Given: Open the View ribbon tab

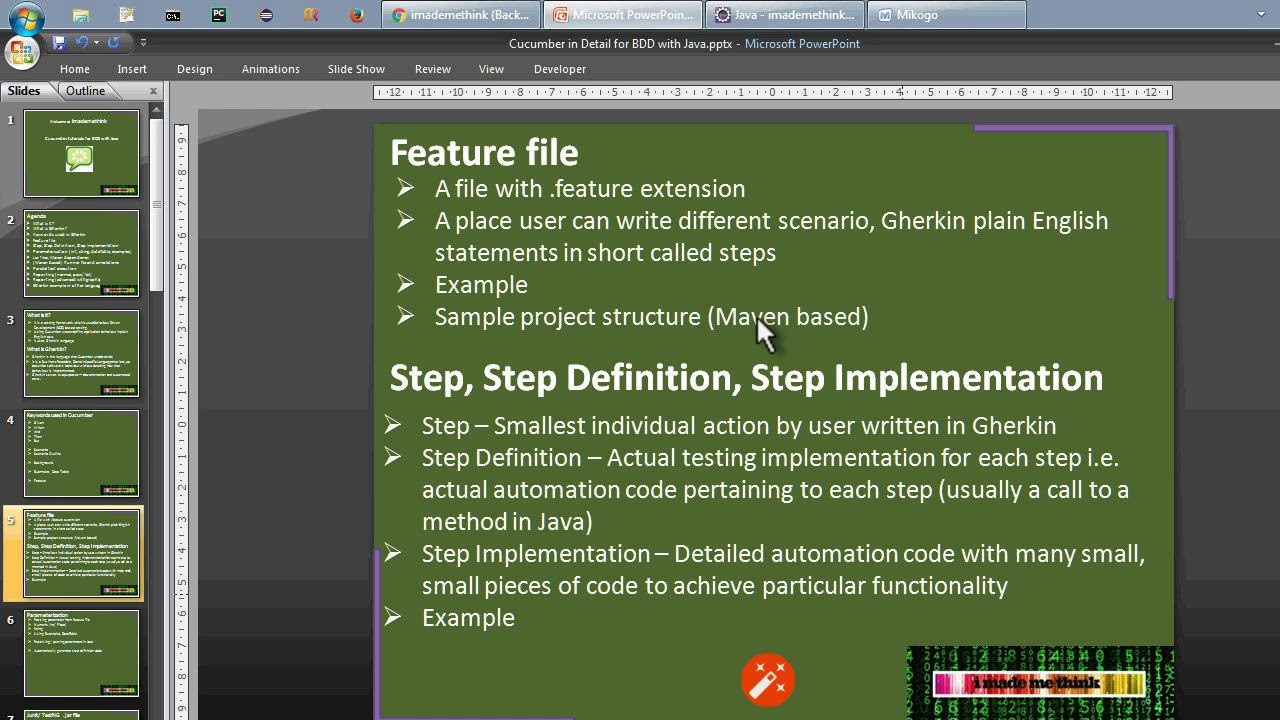Looking at the screenshot, I should tap(491, 69).
